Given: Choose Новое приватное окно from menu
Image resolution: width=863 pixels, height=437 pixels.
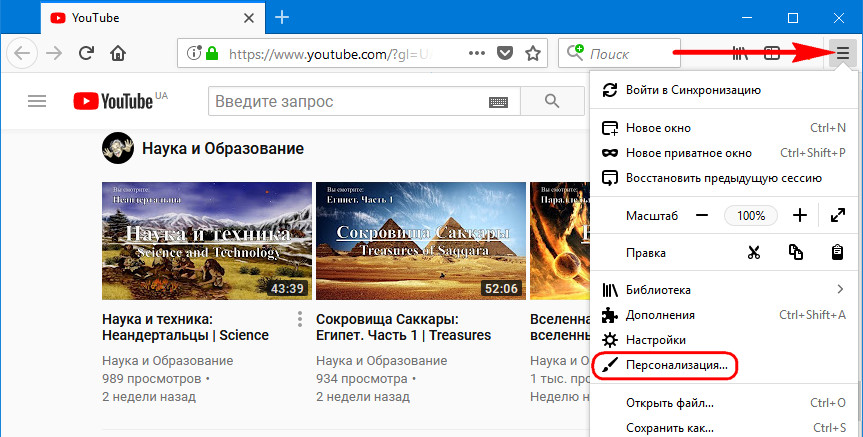Looking at the screenshot, I should point(688,153).
